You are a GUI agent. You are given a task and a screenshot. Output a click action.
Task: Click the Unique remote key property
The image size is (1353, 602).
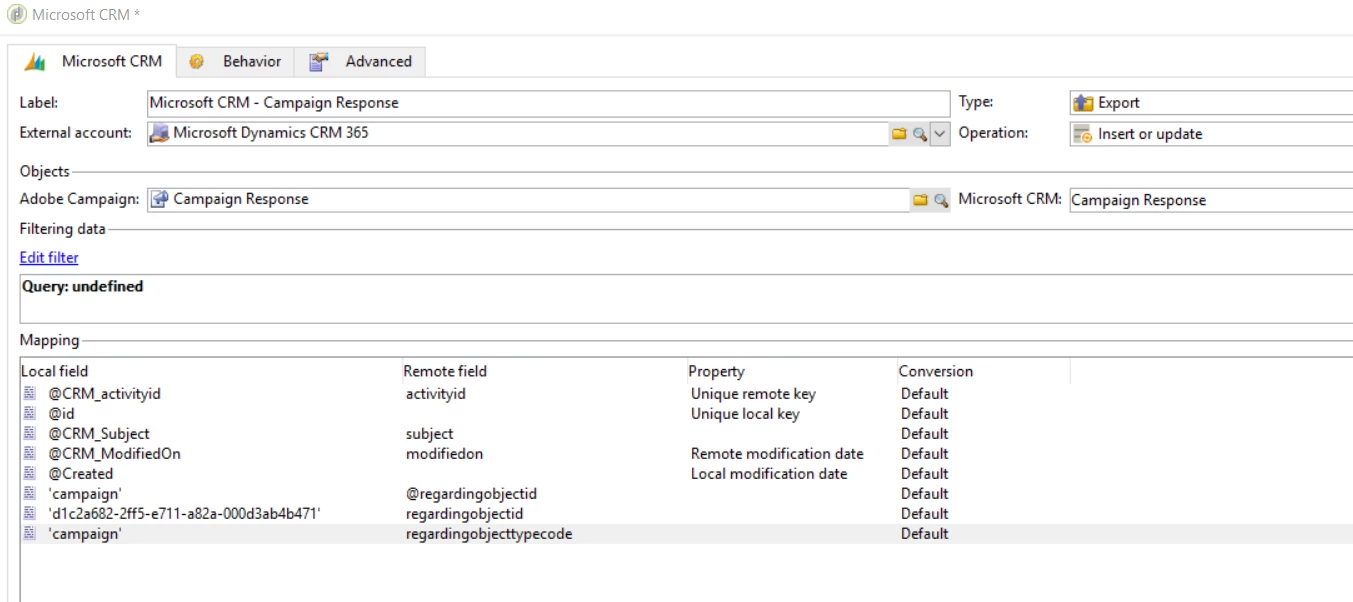(x=753, y=394)
